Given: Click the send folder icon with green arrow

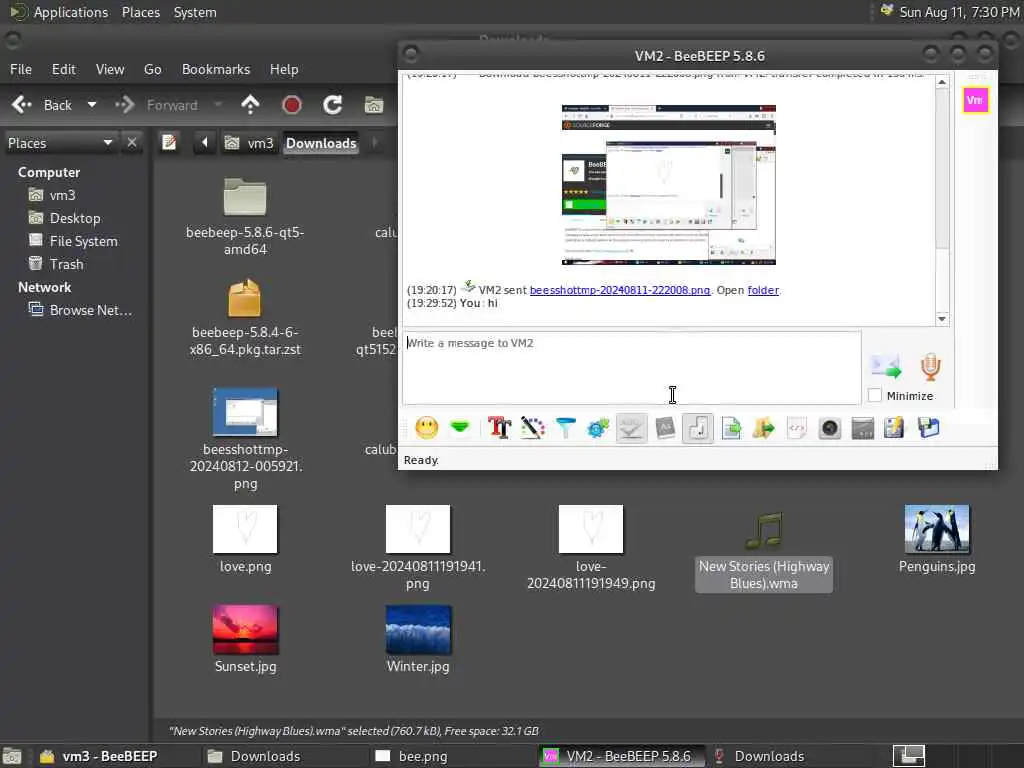Looking at the screenshot, I should 763,428.
